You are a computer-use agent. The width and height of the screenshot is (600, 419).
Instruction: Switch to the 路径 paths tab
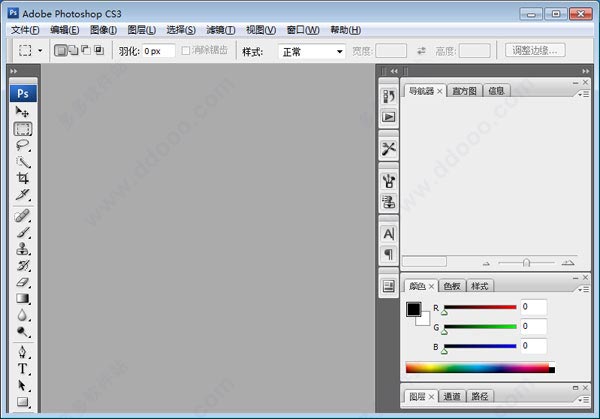click(480, 396)
